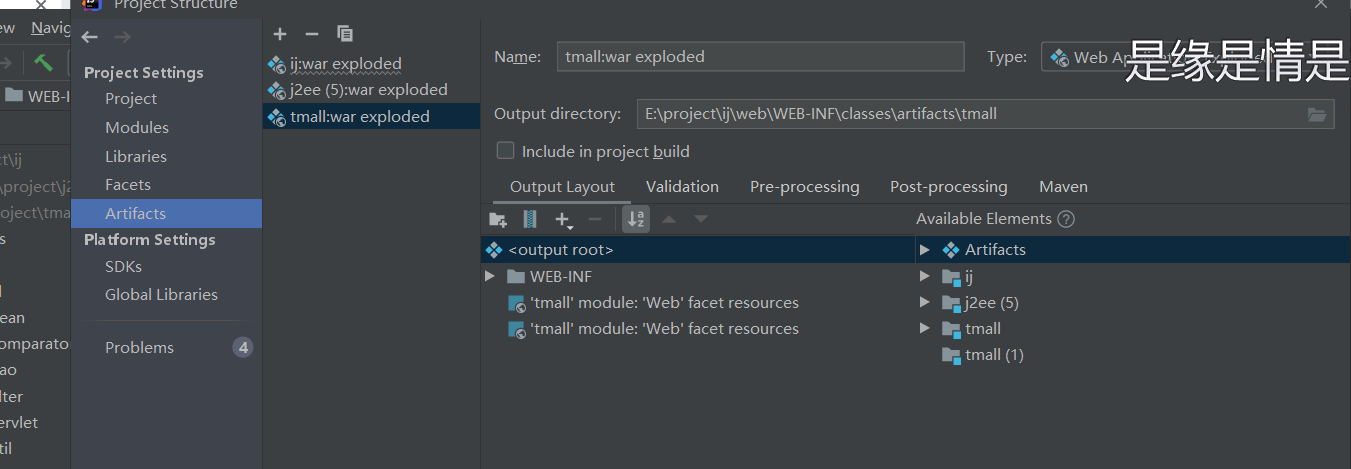
Task: Open the add copy-of dropdown in layout toolbar
Action: (564, 219)
